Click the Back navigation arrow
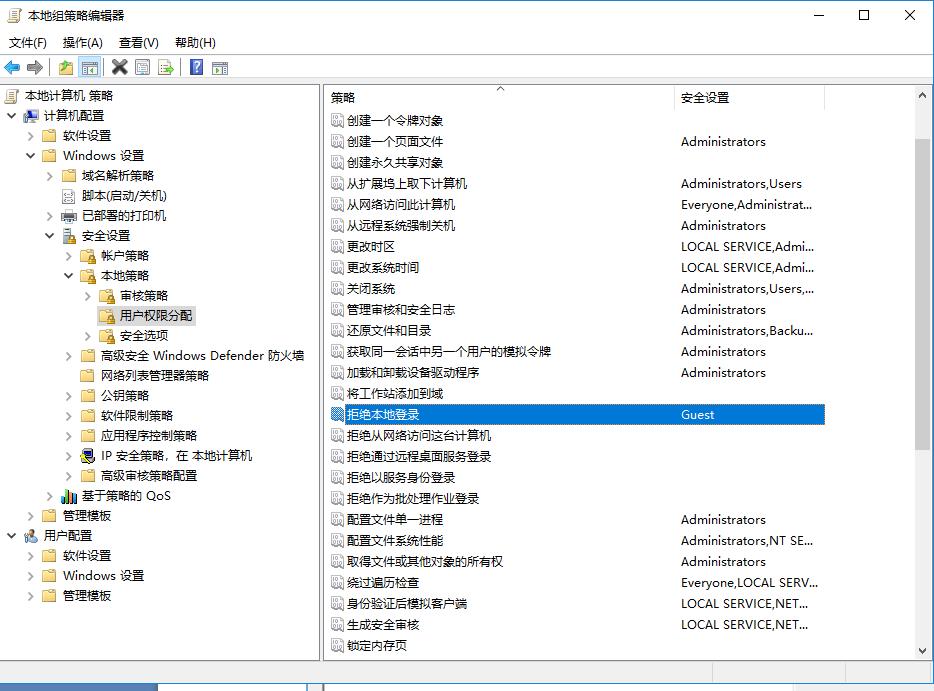The width and height of the screenshot is (934, 691). (11, 66)
